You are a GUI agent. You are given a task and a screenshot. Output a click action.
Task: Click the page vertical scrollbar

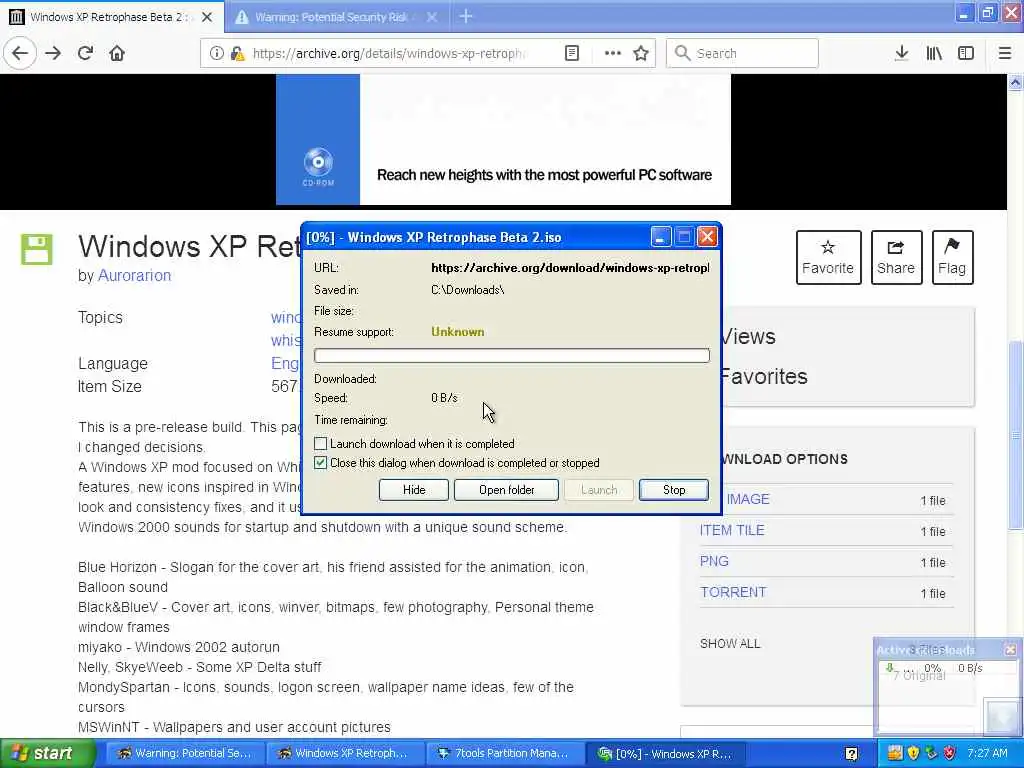coord(1015,434)
